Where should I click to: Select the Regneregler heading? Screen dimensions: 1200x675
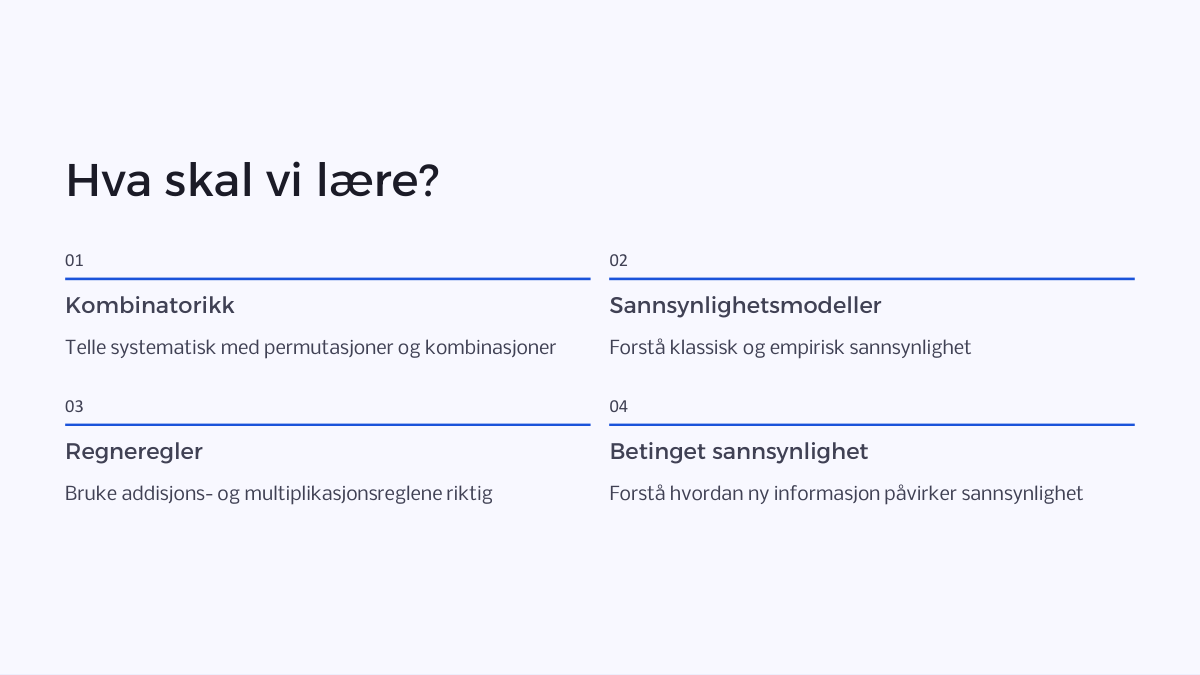click(x=134, y=451)
